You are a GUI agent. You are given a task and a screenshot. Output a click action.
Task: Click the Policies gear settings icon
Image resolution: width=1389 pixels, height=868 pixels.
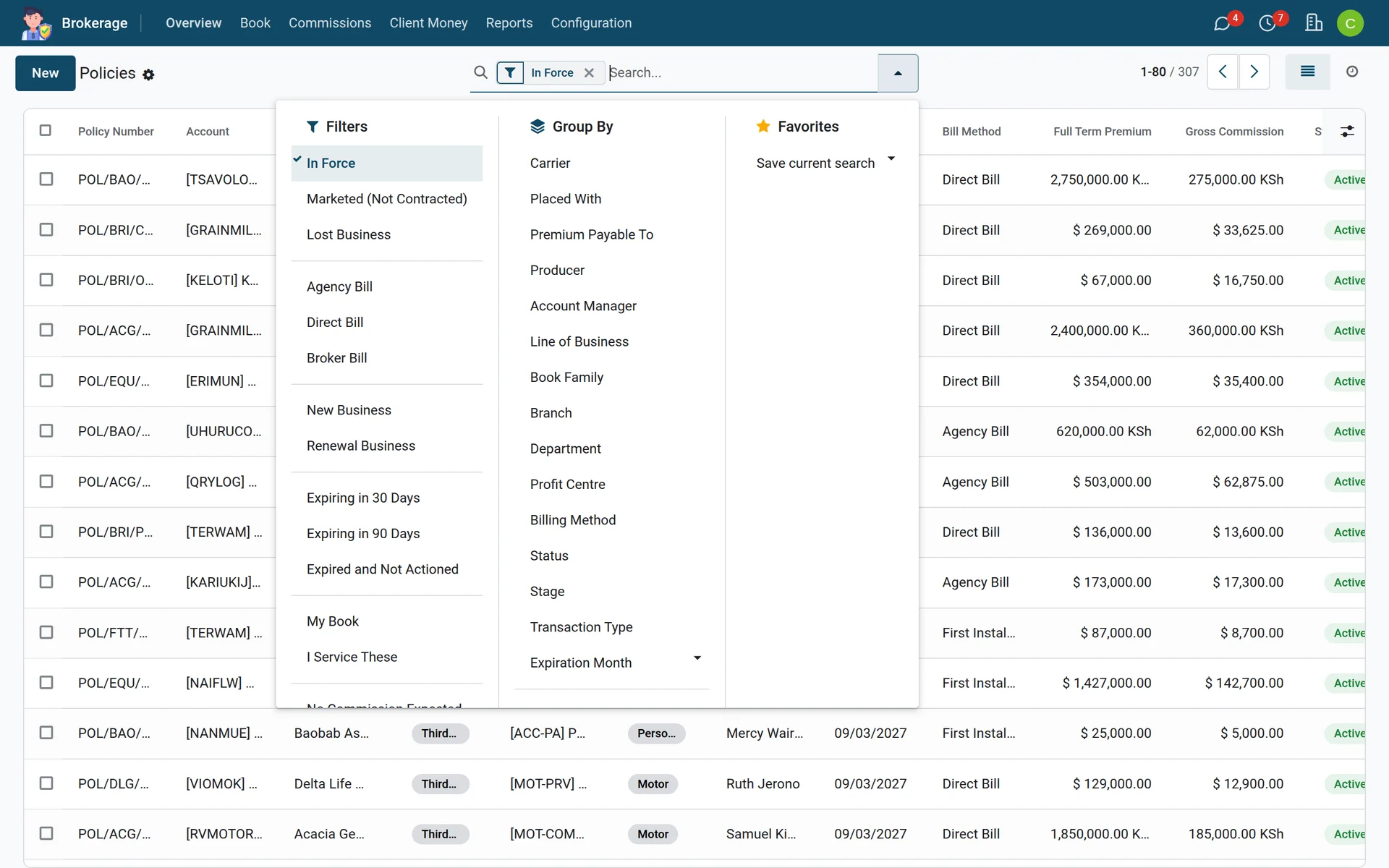click(148, 75)
